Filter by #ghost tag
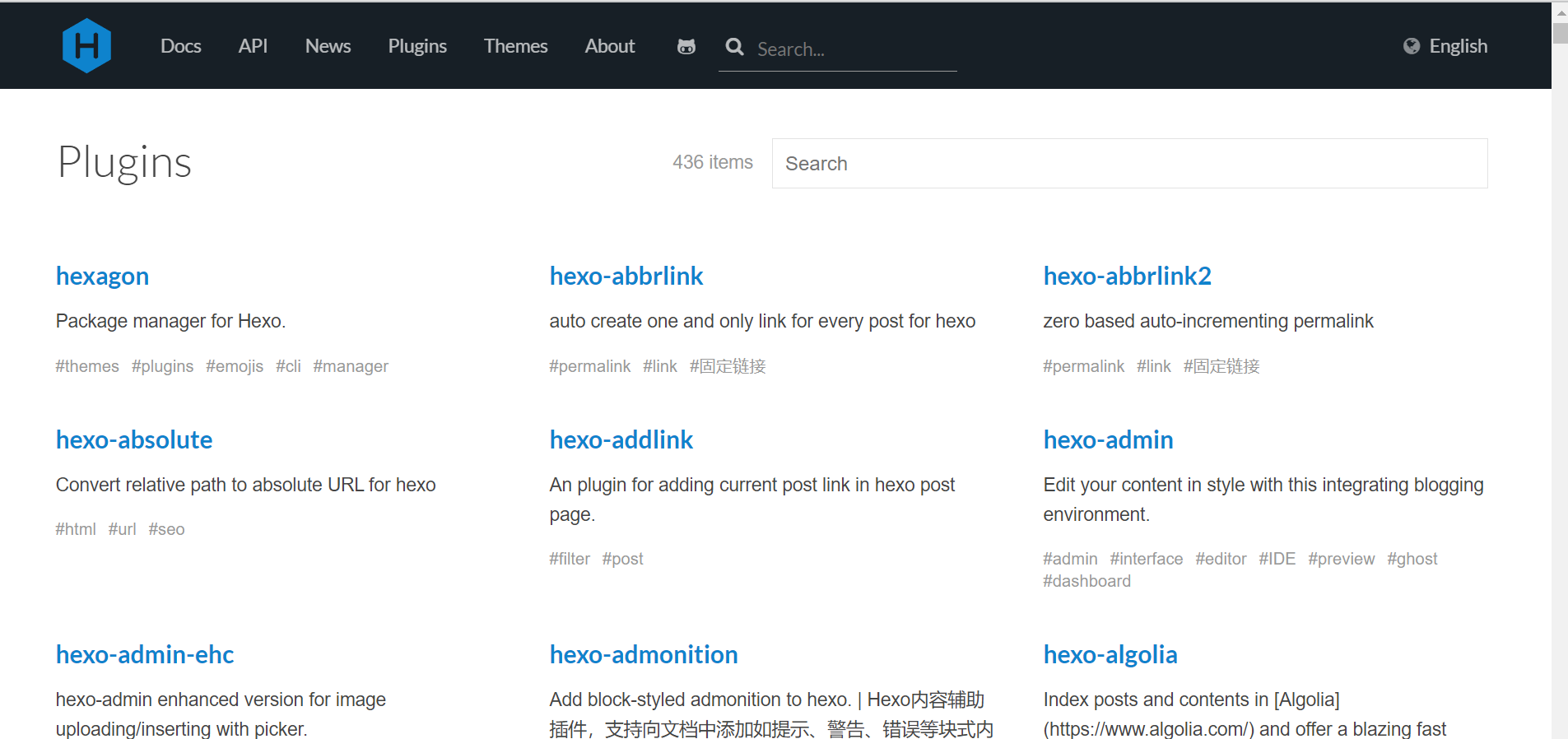1568x739 pixels. click(x=1412, y=559)
